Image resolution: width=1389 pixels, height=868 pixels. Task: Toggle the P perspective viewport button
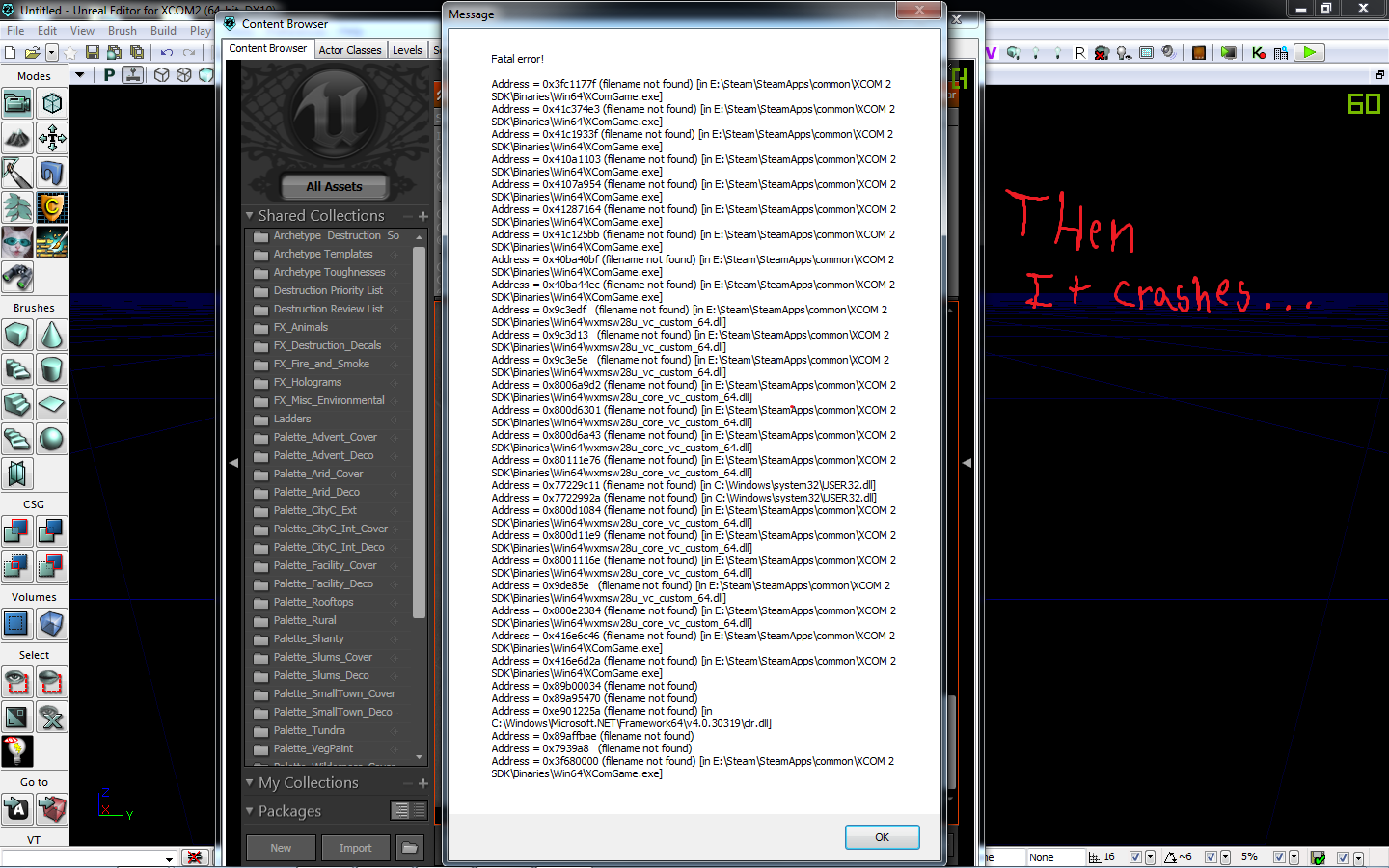point(109,74)
